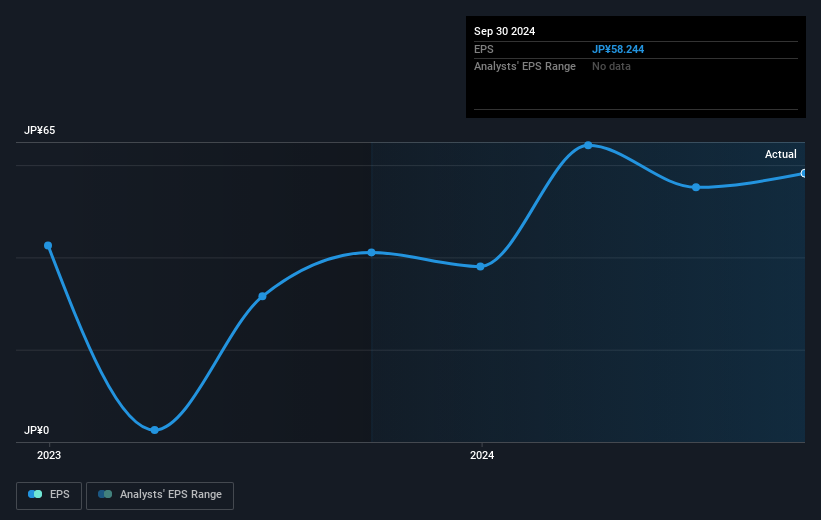
Task: Click the data point between peak and endpoint
Action: [696, 187]
